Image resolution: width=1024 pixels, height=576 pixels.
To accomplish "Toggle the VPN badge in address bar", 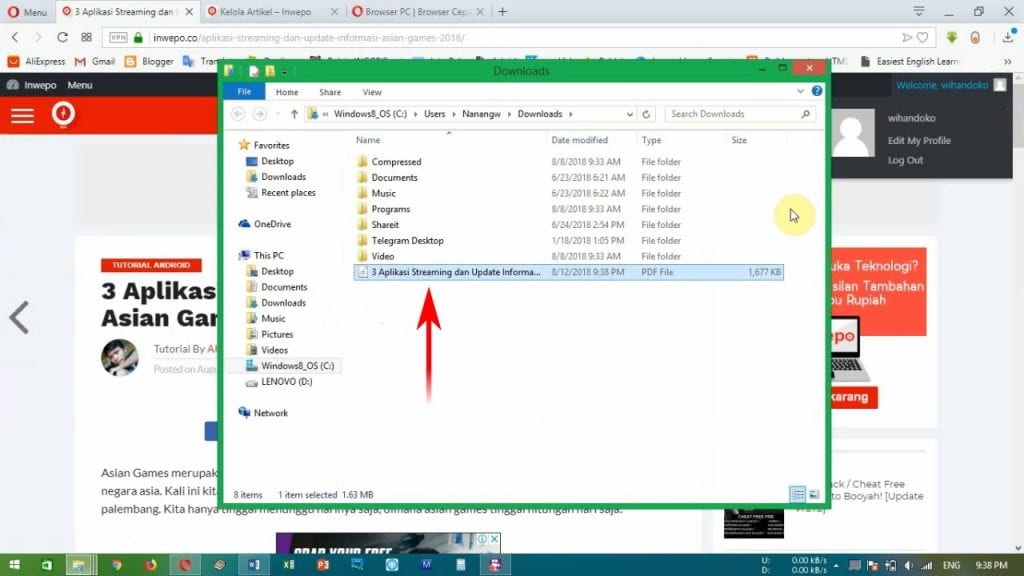I will (x=118, y=37).
